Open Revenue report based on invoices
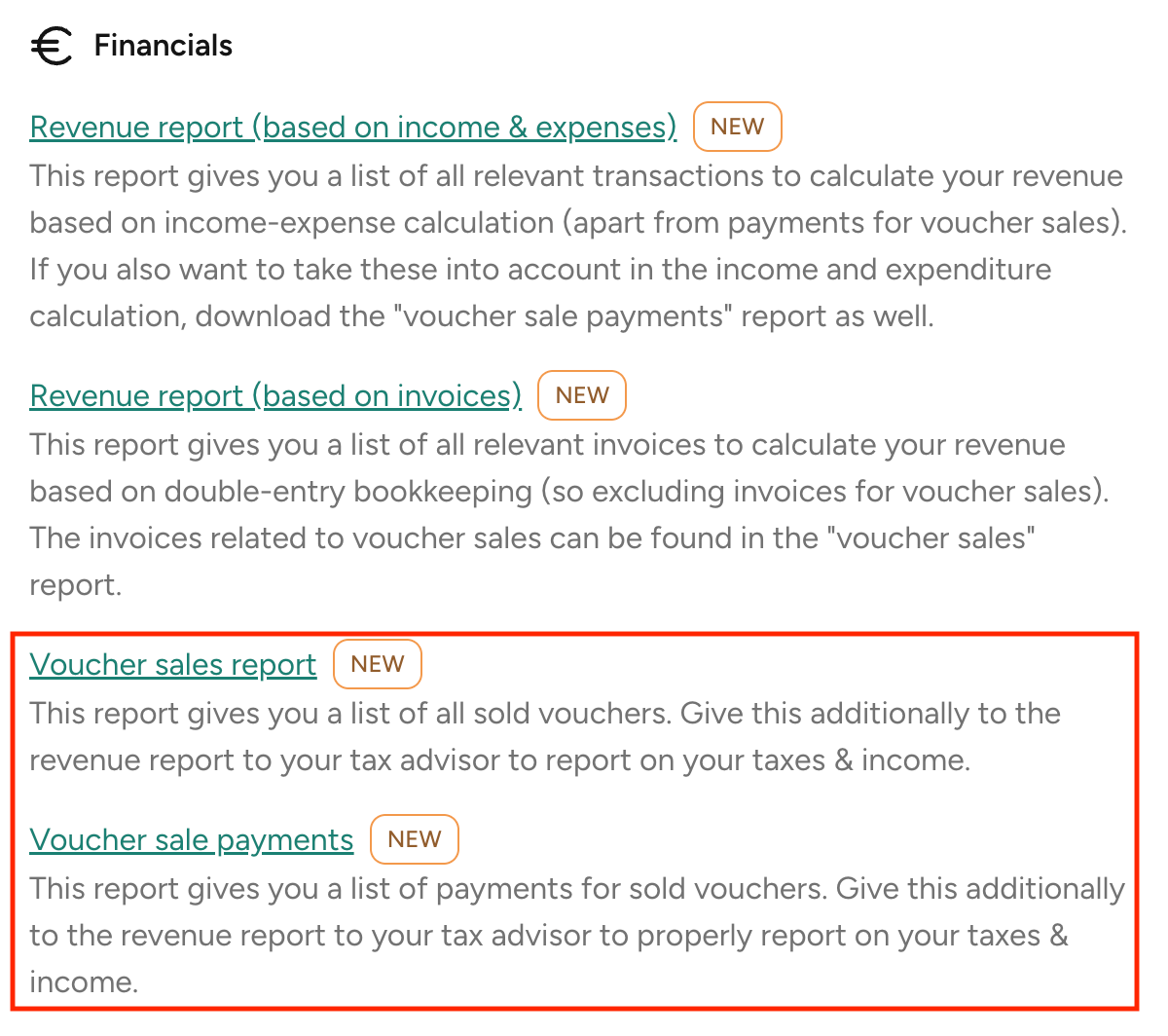The image size is (1168, 1036). (275, 396)
